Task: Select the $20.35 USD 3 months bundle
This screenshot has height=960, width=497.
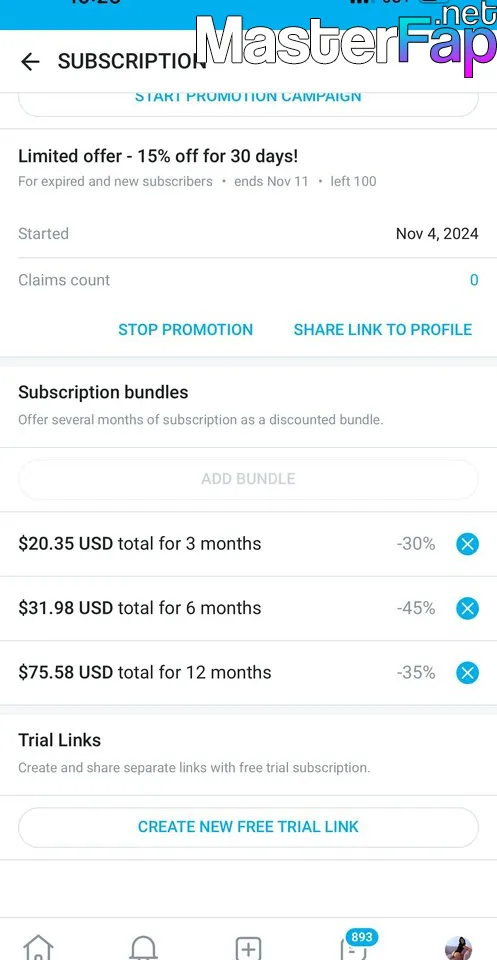Action: pyautogui.click(x=248, y=544)
